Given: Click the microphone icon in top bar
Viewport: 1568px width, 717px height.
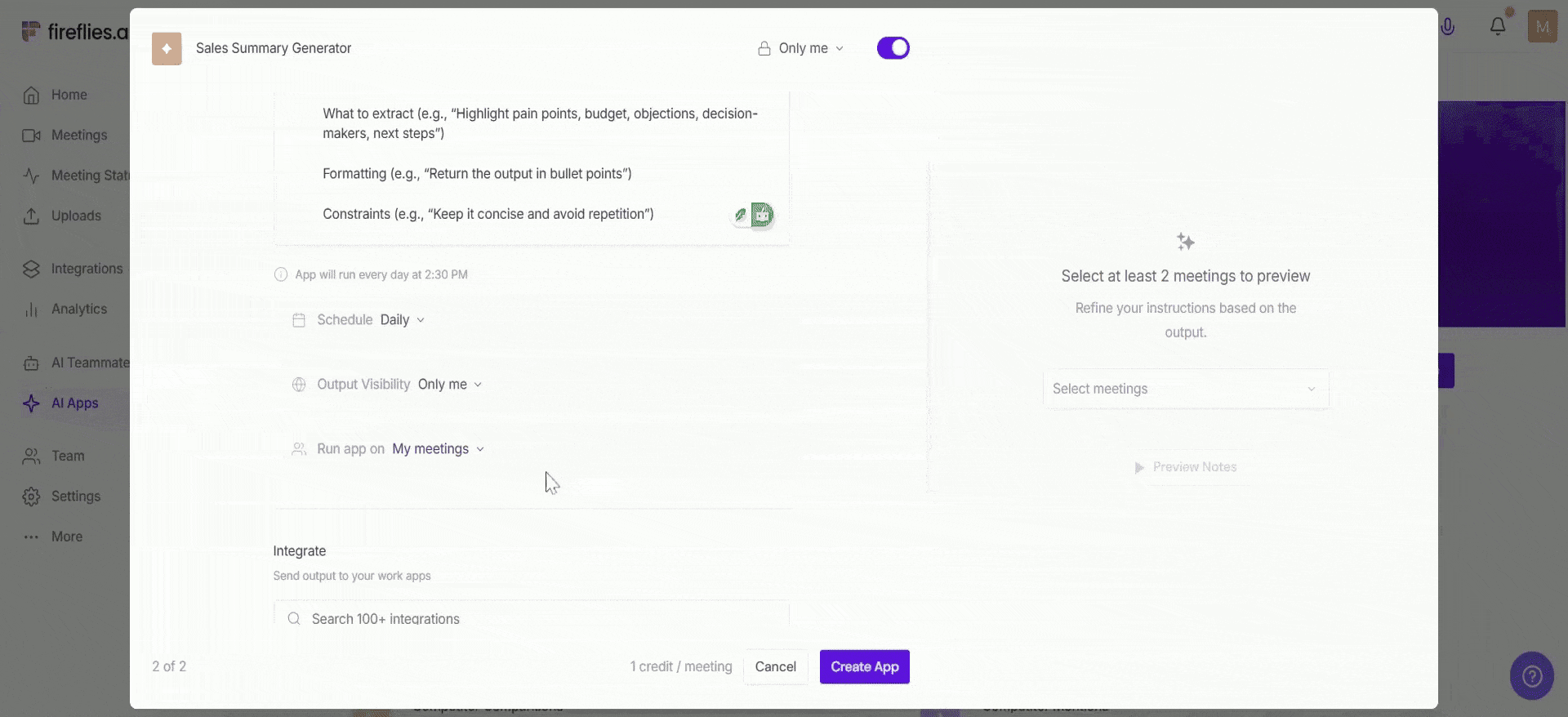Looking at the screenshot, I should [x=1448, y=26].
